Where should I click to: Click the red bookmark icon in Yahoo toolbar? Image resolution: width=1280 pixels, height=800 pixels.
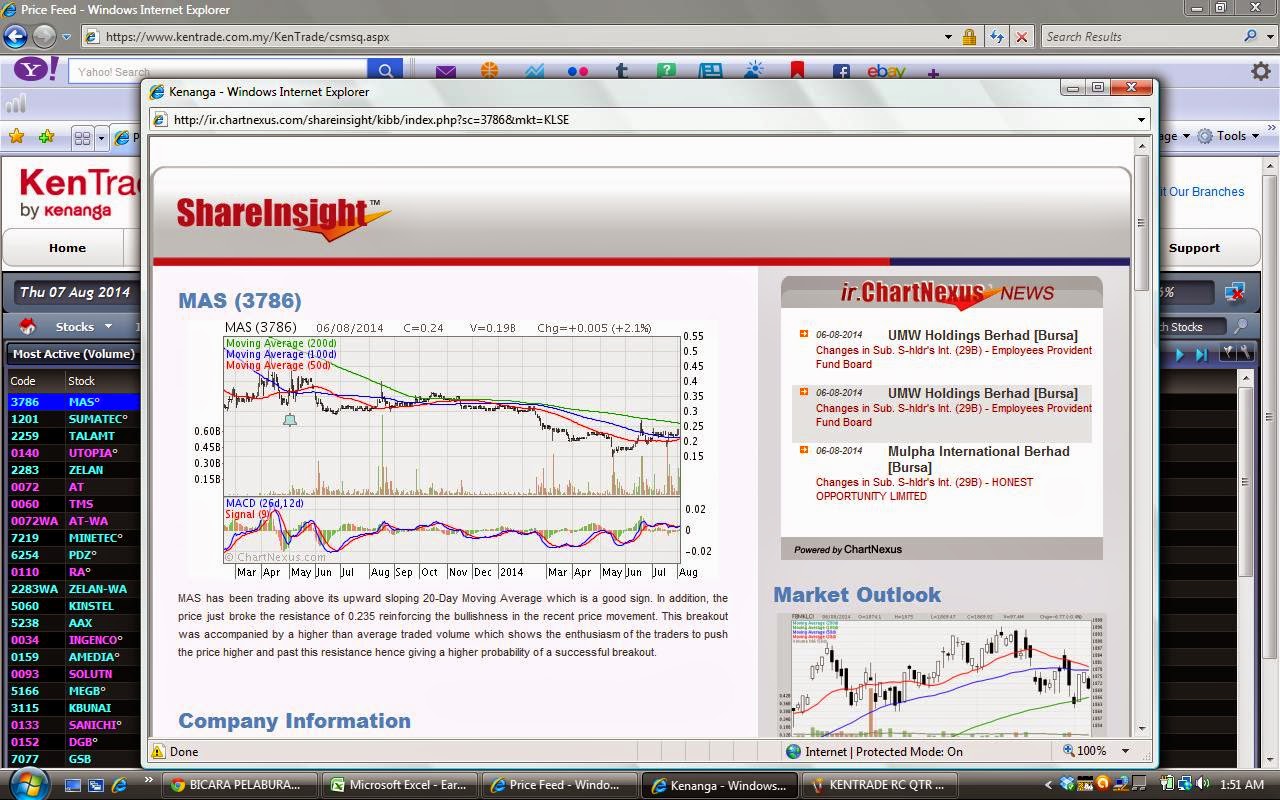[797, 70]
